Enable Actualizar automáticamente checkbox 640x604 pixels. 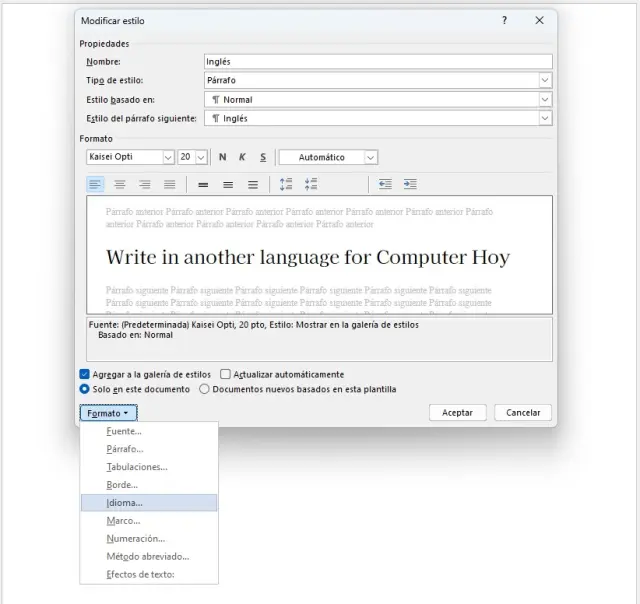click(x=225, y=374)
